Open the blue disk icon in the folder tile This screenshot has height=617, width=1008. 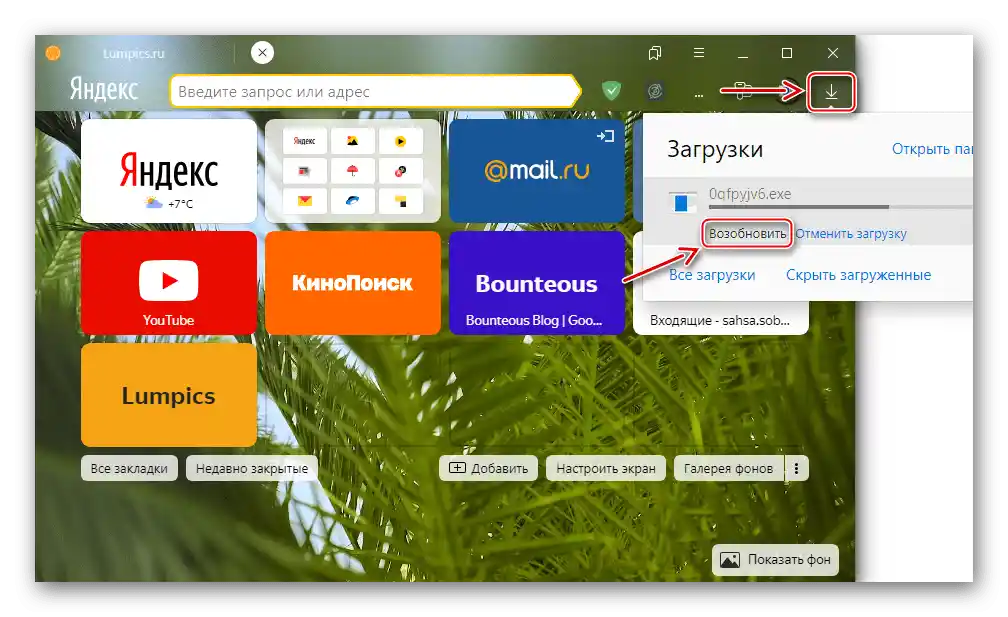(352, 201)
